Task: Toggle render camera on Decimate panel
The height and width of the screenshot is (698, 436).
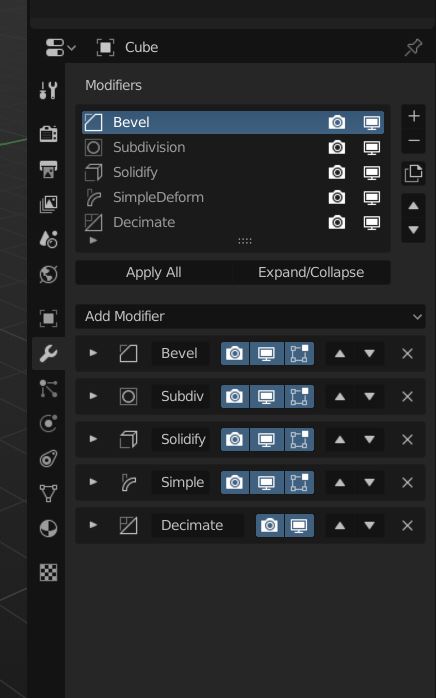Action: (x=269, y=525)
